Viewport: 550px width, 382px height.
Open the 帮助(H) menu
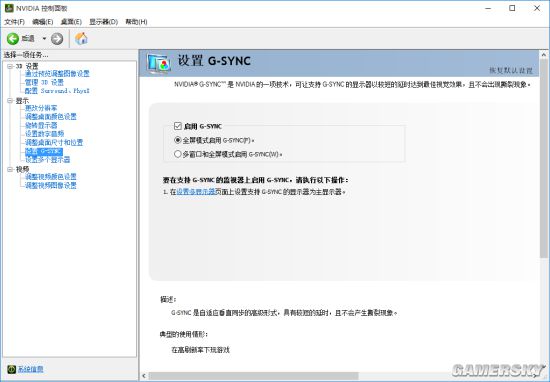(x=136, y=22)
